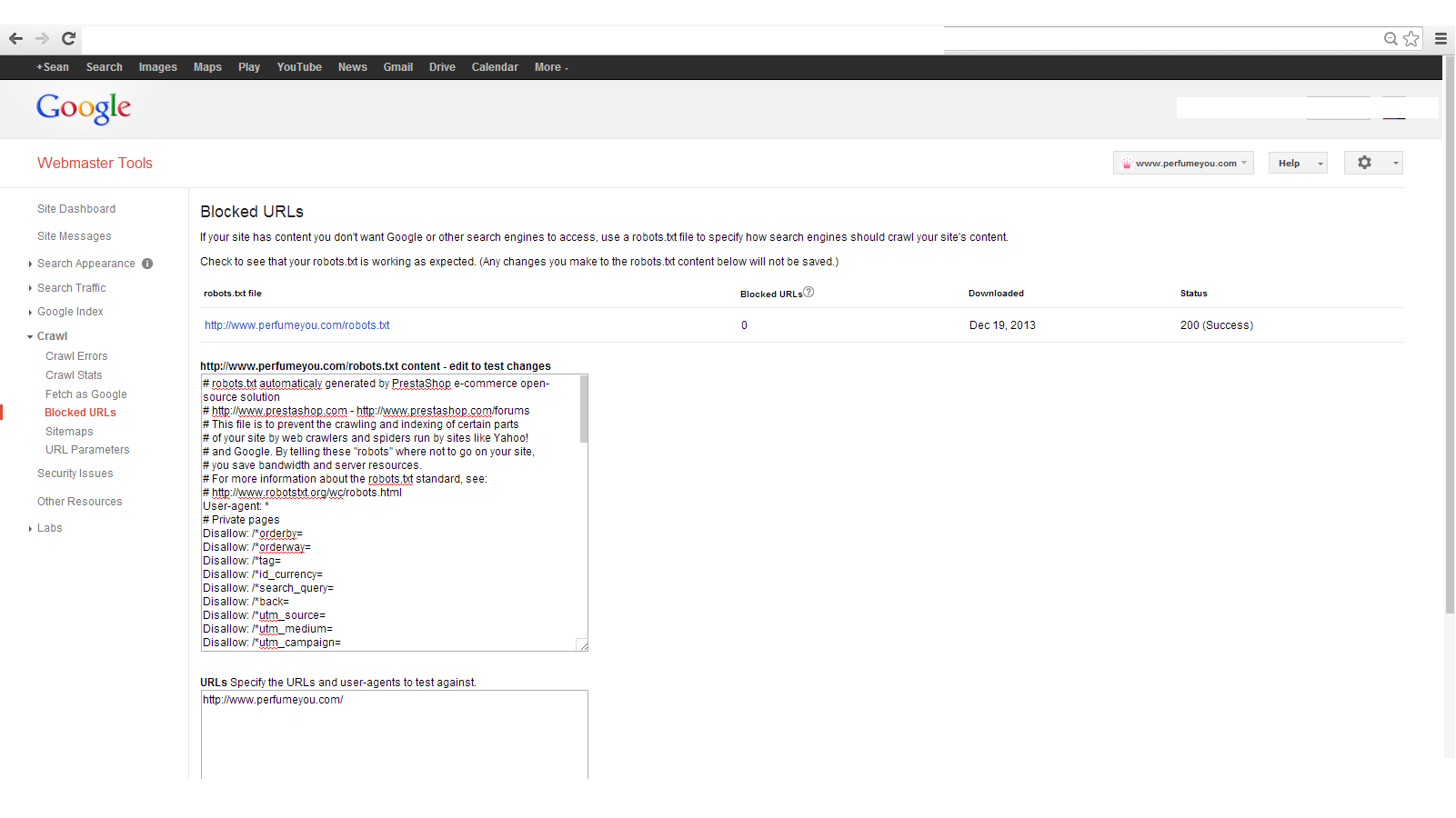Image resolution: width=1456 pixels, height=818 pixels.
Task: Open Other Resources page
Action: 80,502
